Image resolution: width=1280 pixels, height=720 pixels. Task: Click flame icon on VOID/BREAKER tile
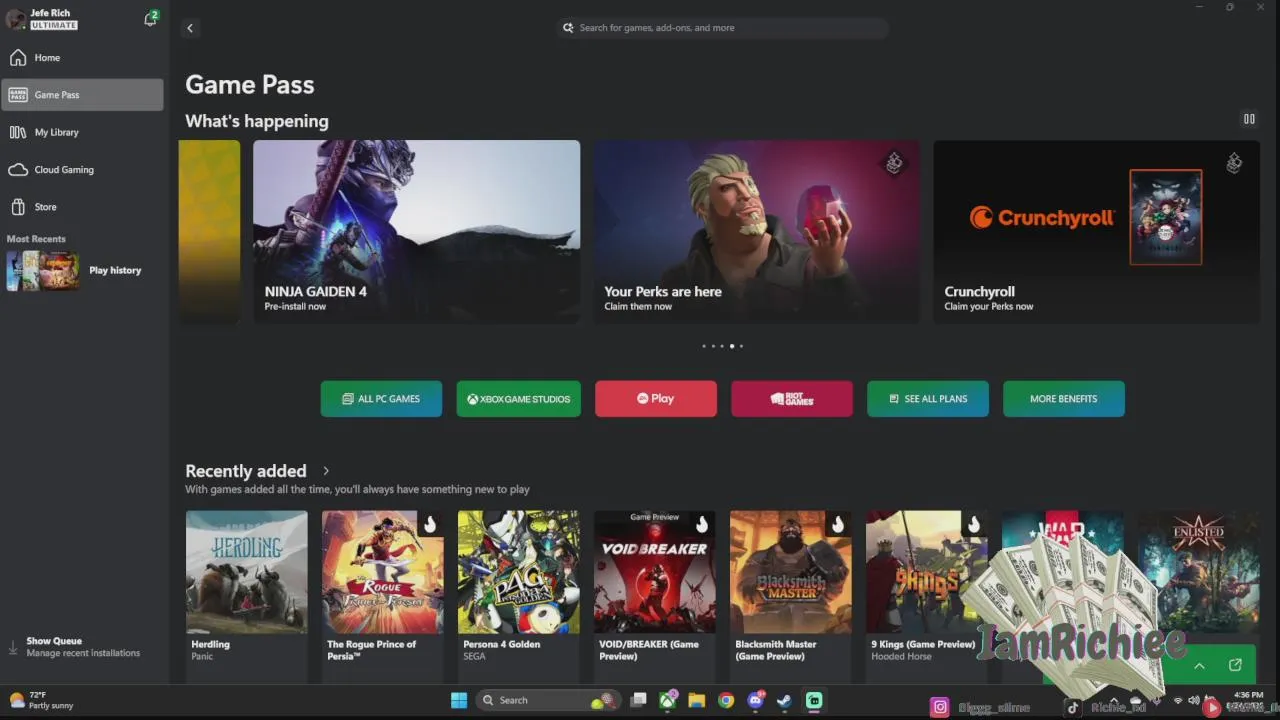click(702, 525)
